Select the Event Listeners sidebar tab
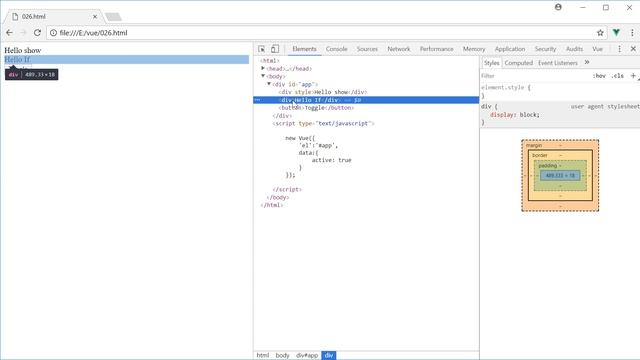 (558, 63)
